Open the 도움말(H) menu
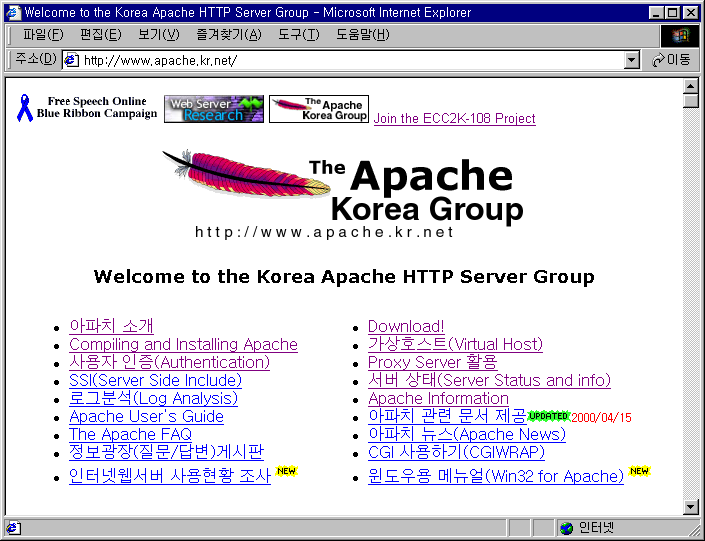The width and height of the screenshot is (705, 541). pos(362,35)
